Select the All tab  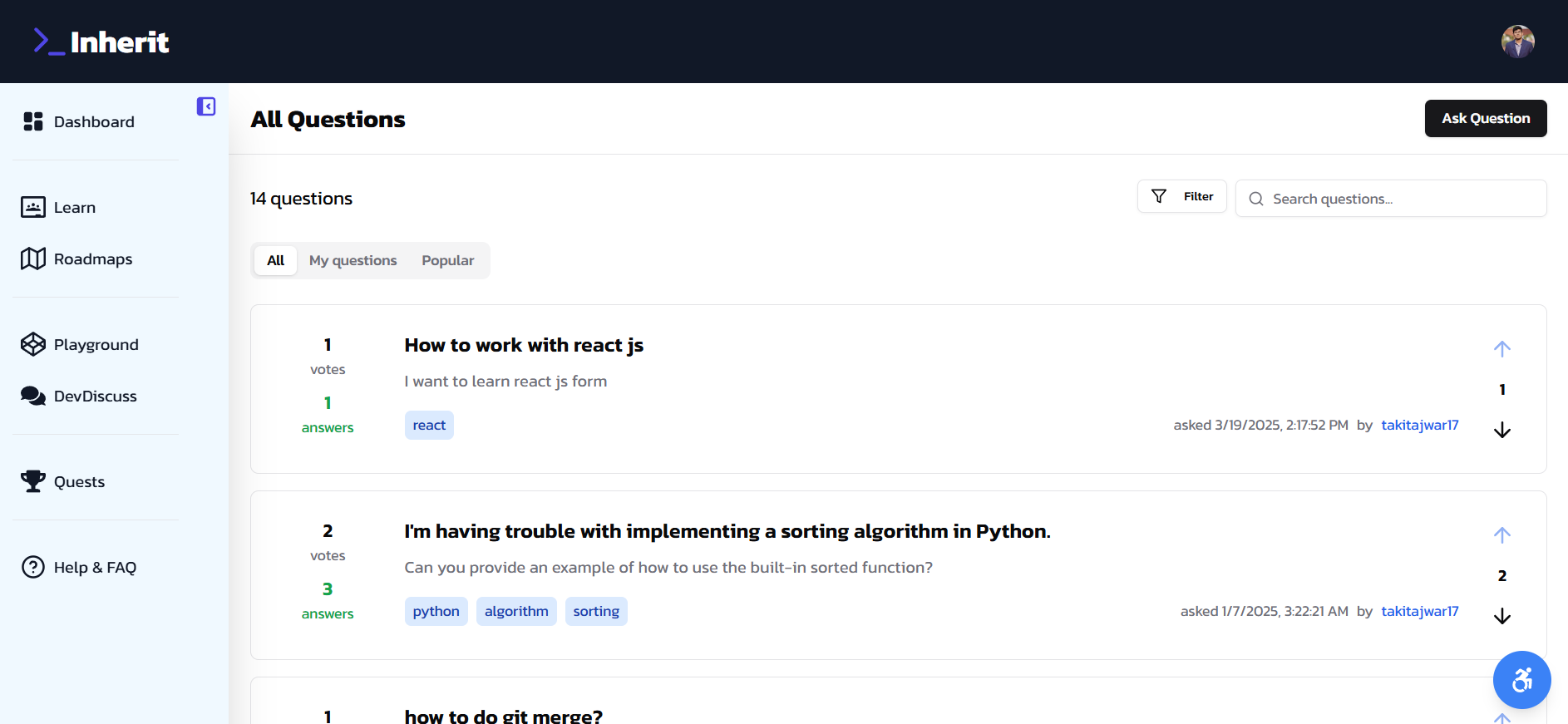(x=275, y=260)
